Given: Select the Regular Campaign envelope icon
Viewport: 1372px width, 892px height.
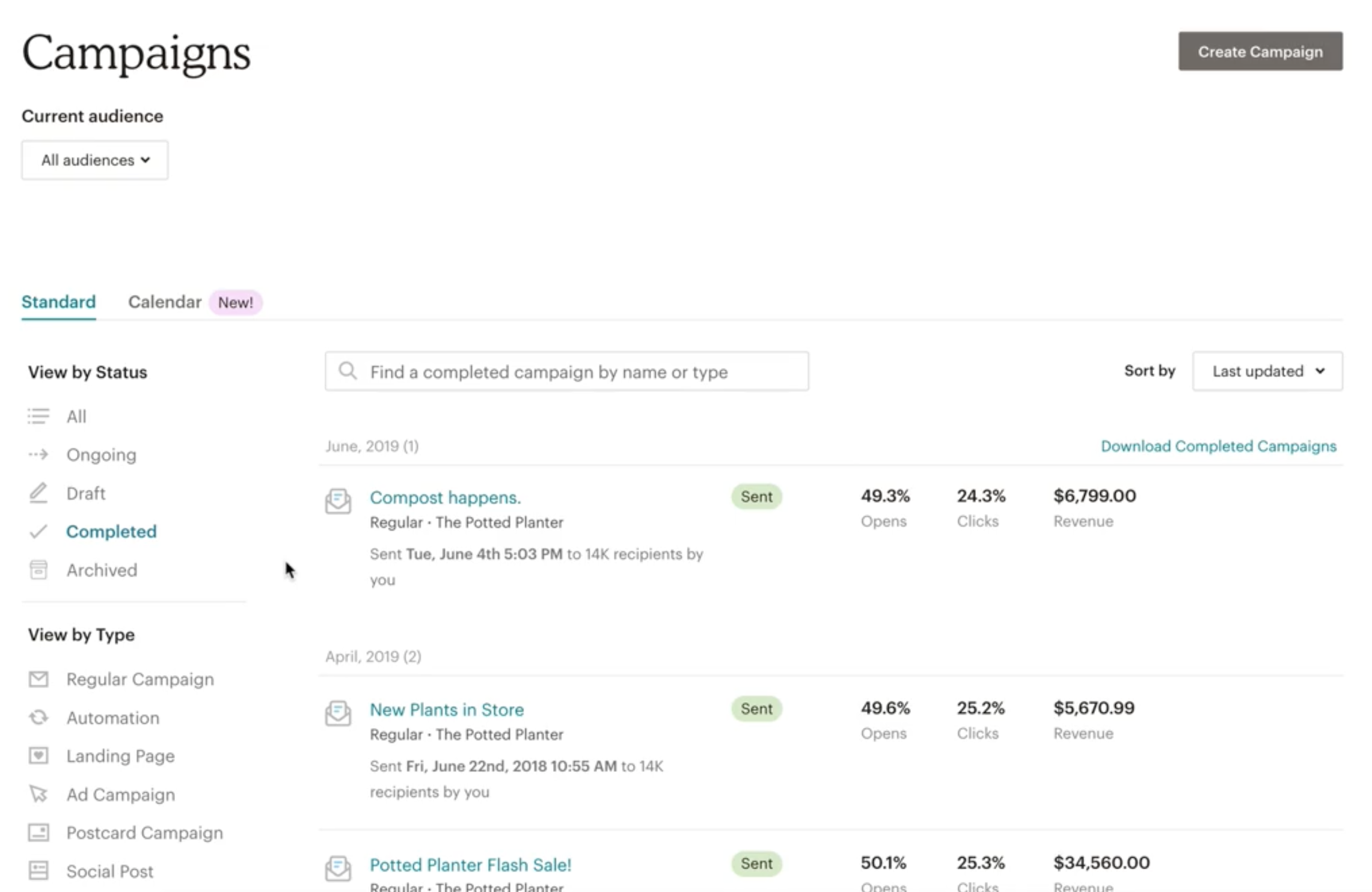Looking at the screenshot, I should (x=38, y=679).
